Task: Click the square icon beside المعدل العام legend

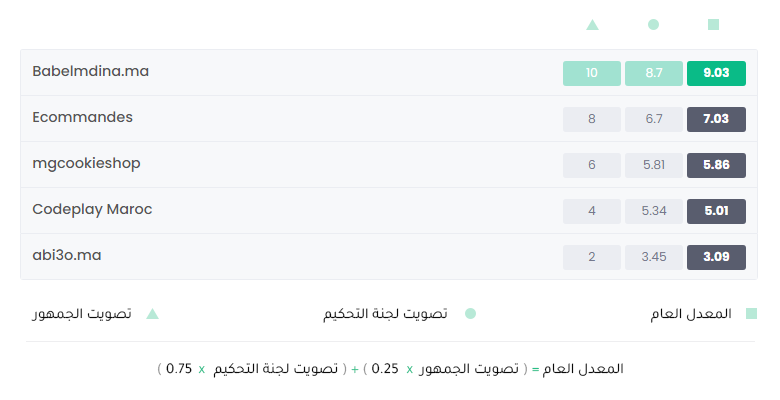Action: (751, 313)
